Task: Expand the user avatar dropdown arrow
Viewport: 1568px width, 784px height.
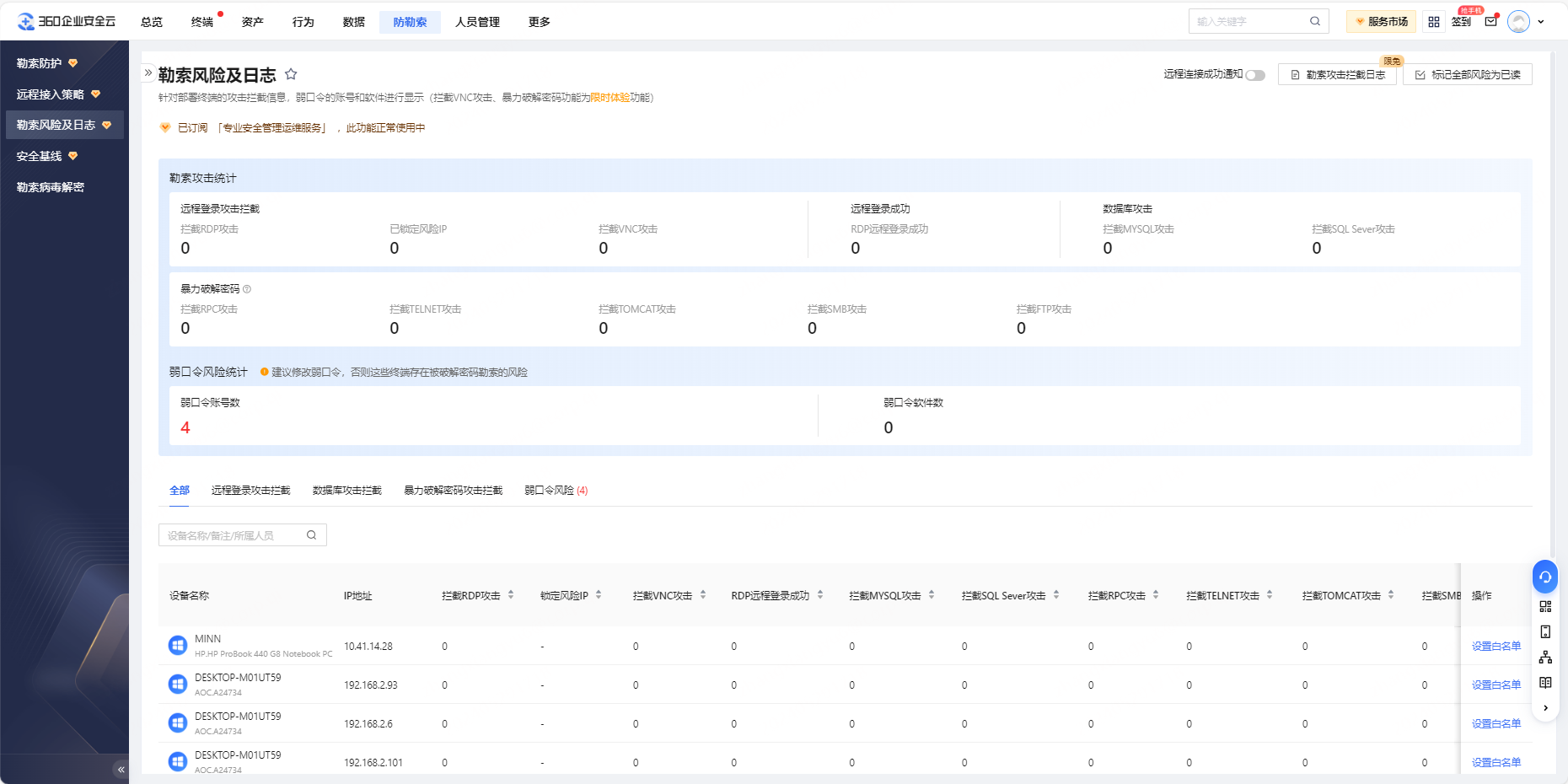Action: tap(1541, 22)
